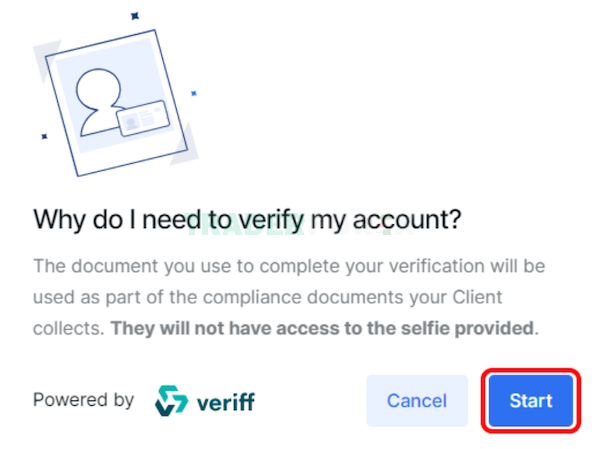The height and width of the screenshot is (449, 600).
Task: Click tiny portrait inside the ID card
Action: coord(131,123)
